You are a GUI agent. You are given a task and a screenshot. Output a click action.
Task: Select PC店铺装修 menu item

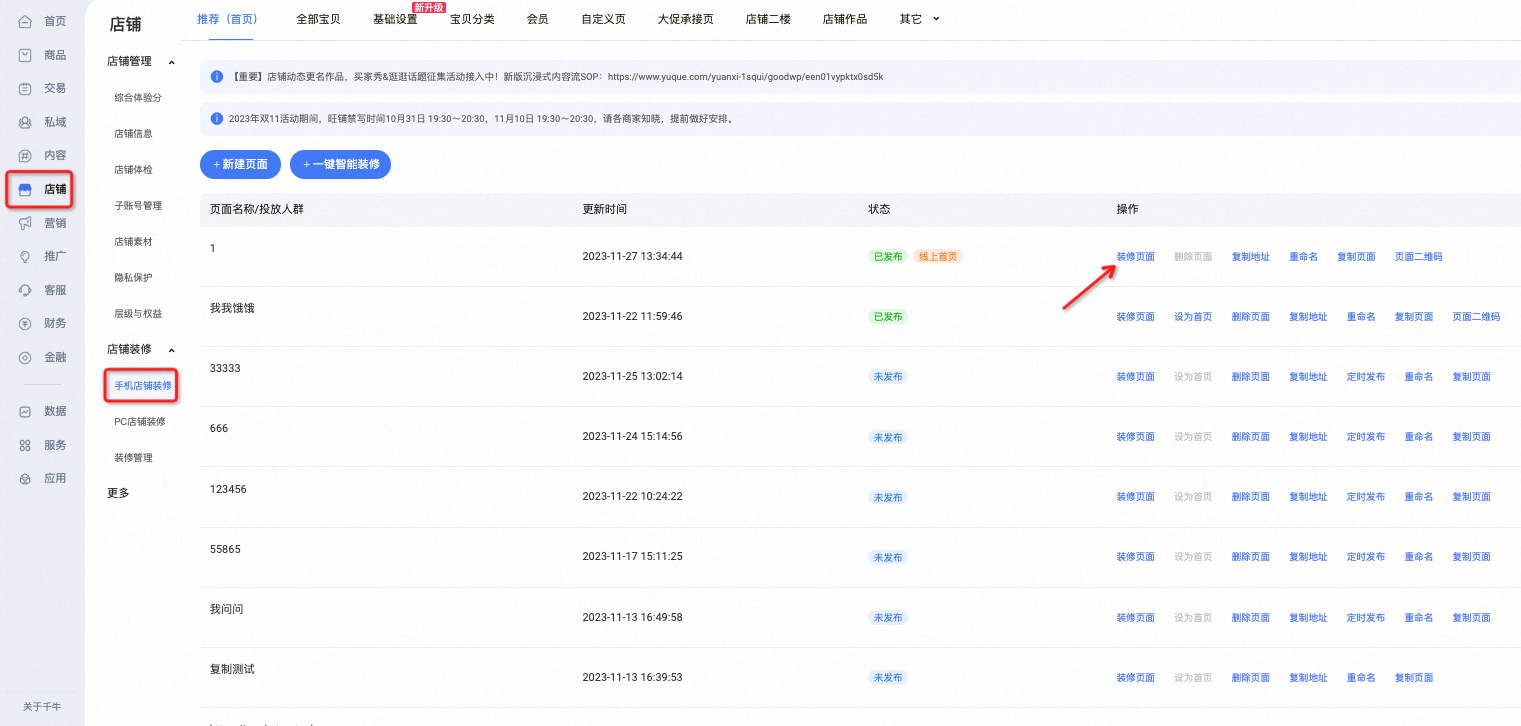(140, 422)
